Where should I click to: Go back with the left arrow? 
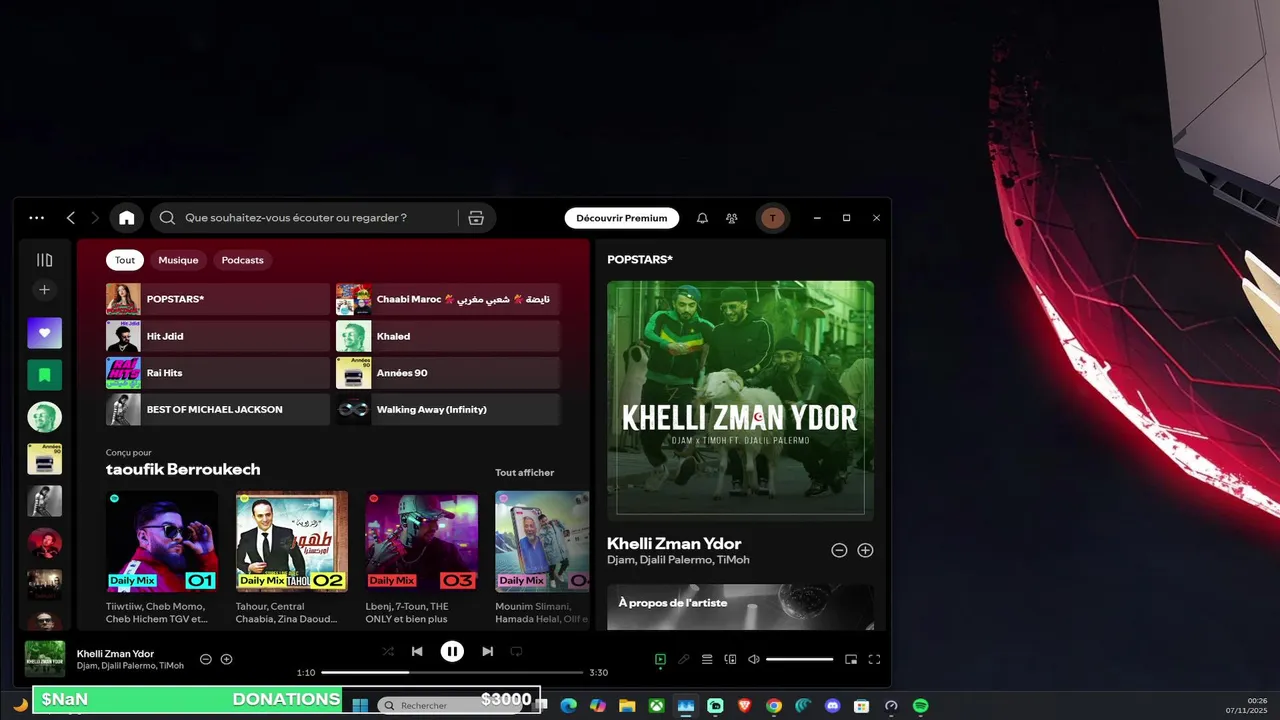point(71,218)
